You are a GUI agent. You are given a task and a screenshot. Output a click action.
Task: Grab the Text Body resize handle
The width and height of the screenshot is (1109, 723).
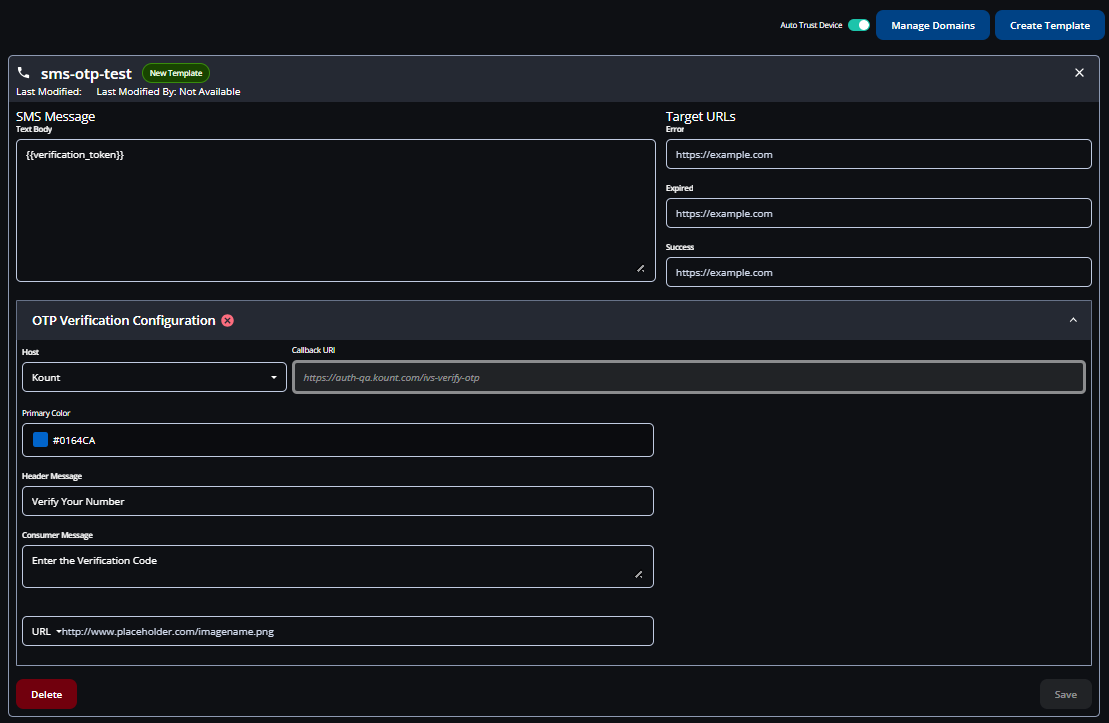click(641, 269)
